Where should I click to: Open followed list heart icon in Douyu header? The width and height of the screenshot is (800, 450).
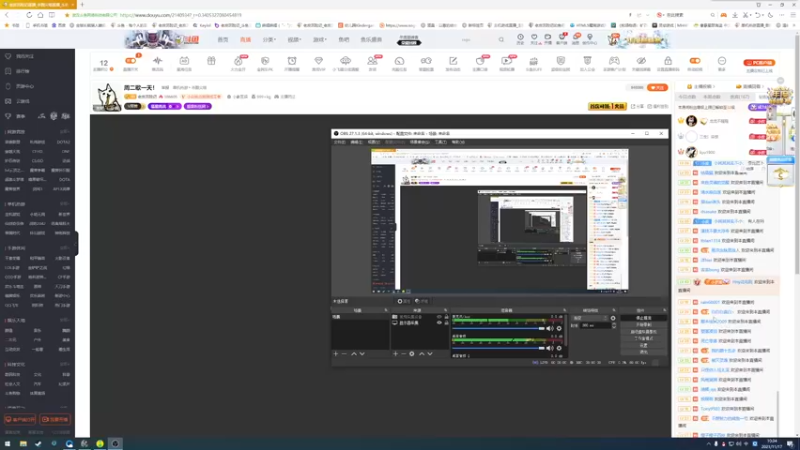pos(534,39)
